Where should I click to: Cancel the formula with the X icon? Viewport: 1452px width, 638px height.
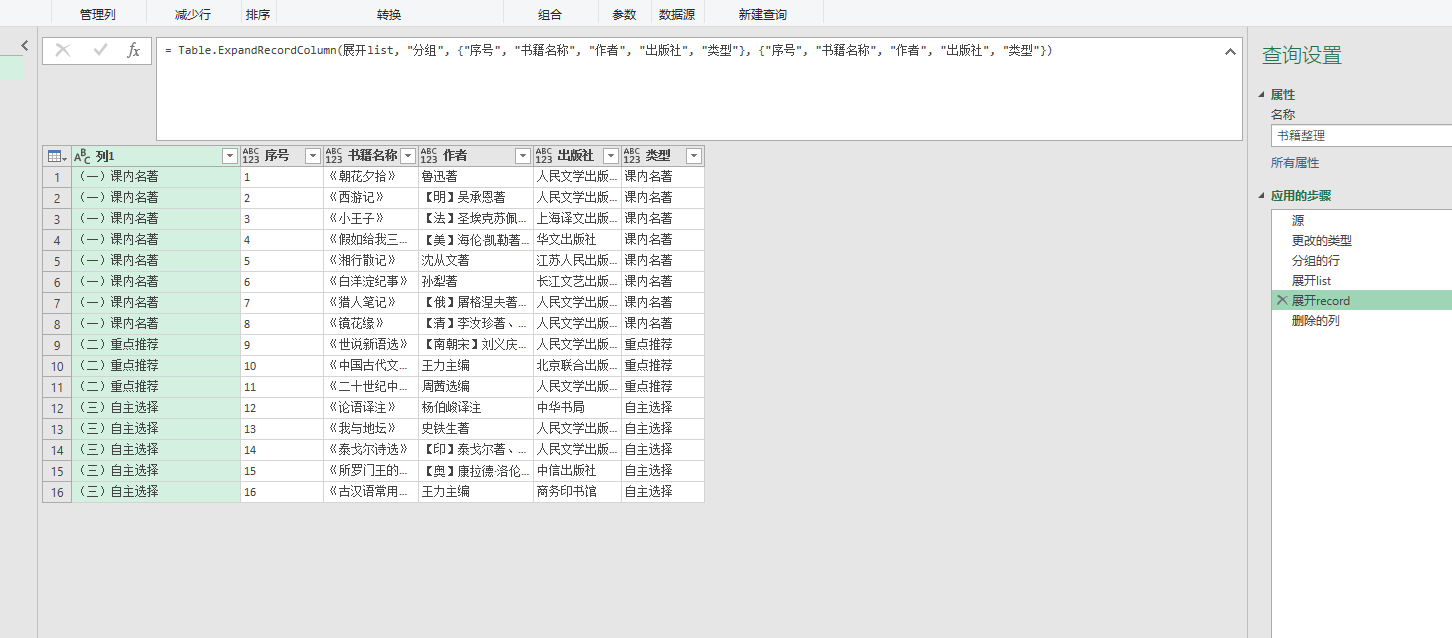pyautogui.click(x=63, y=51)
